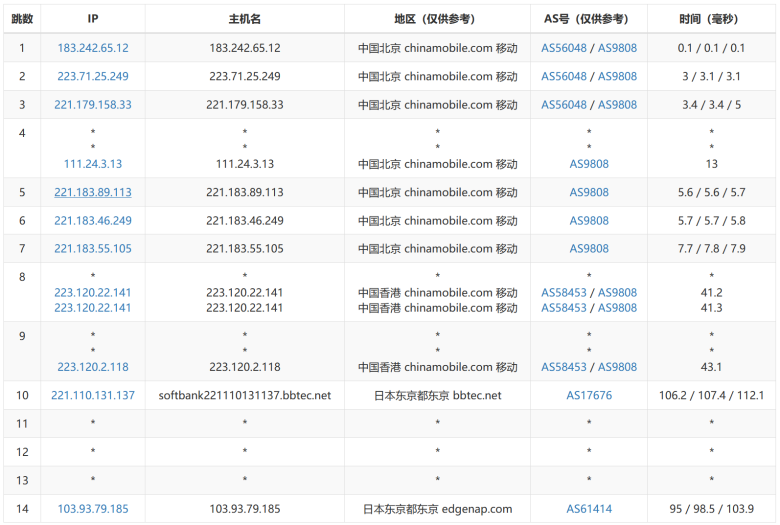Open IP link 221.183.55.105
Image resolution: width=780 pixels, height=525 pixels.
click(93, 248)
